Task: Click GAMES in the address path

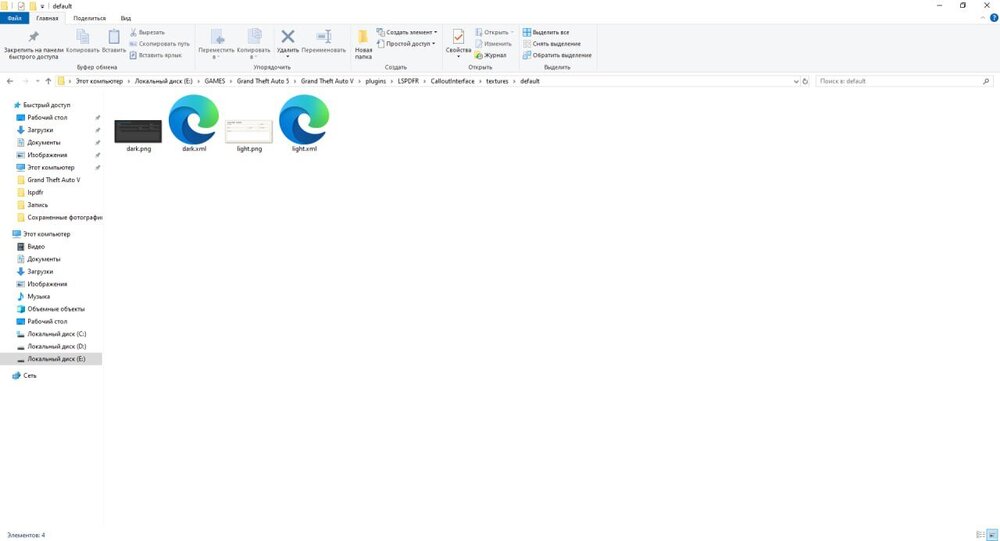Action: pyautogui.click(x=215, y=81)
